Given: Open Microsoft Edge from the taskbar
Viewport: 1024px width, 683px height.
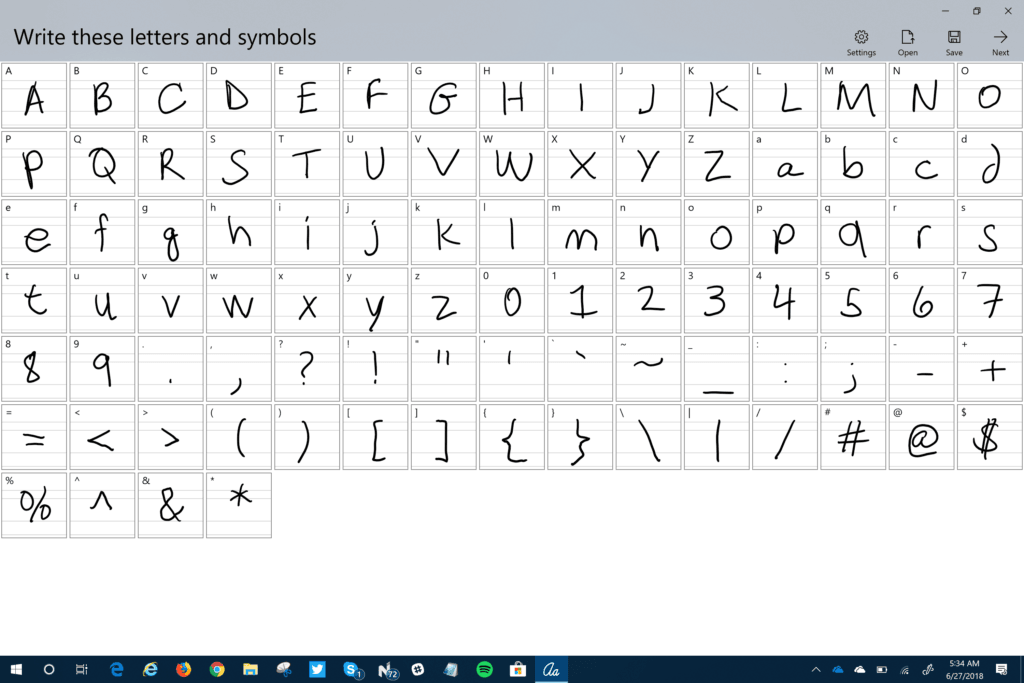Looking at the screenshot, I should (117, 668).
